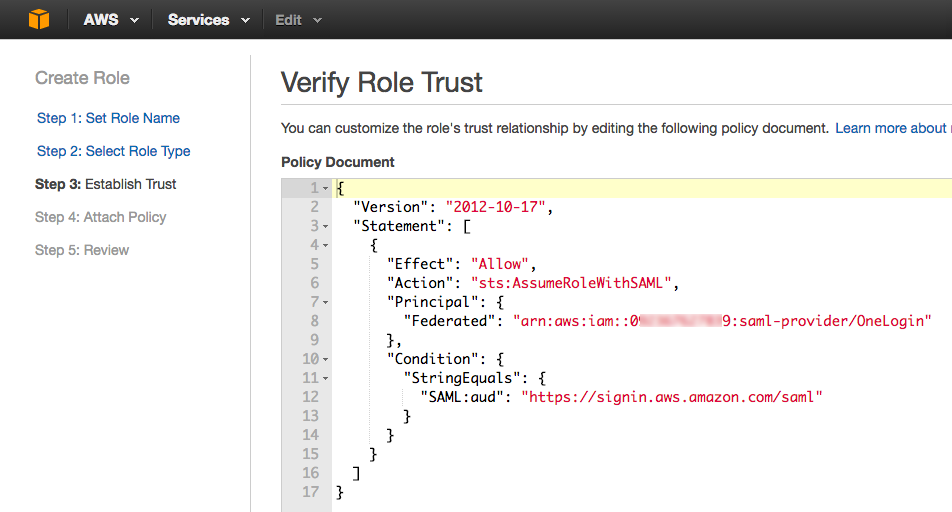Click the Verify Role Trust heading
Image resolution: width=952 pixels, height=512 pixels.
point(381,82)
